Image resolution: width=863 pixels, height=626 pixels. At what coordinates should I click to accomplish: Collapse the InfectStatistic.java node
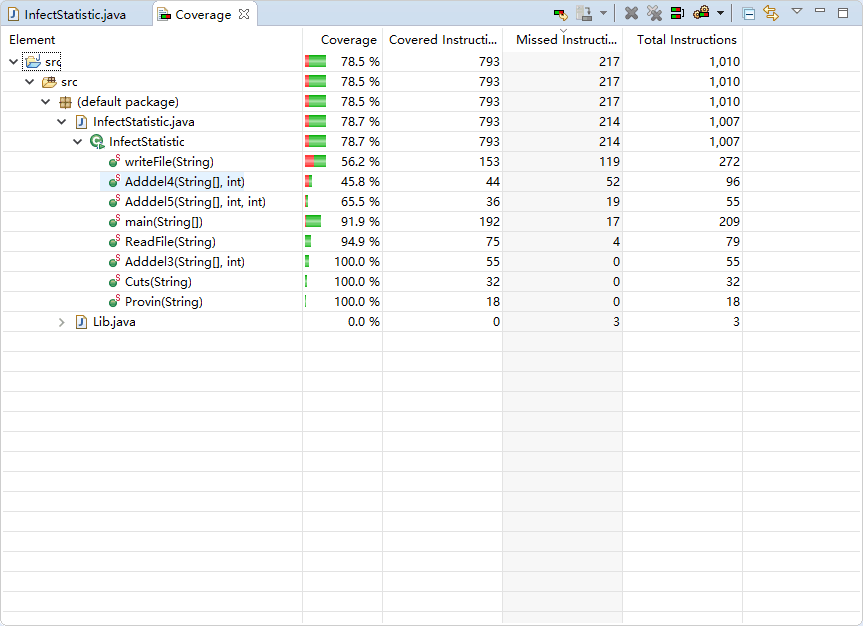point(62,122)
